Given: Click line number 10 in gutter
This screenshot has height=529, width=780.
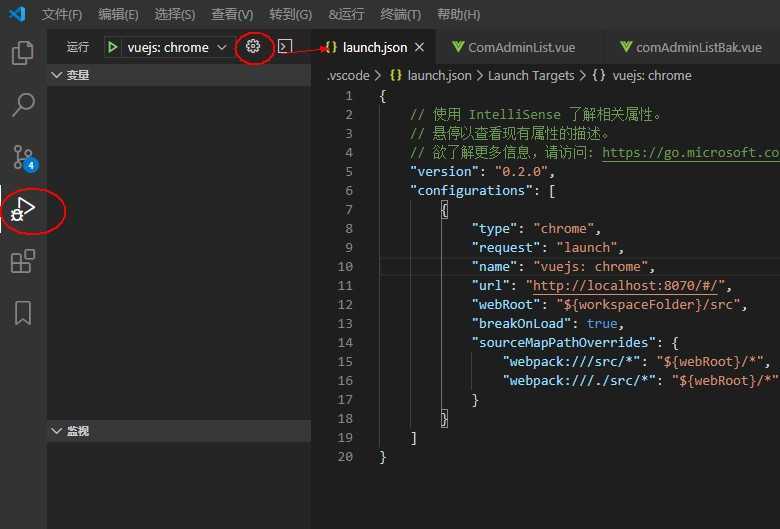Looking at the screenshot, I should (345, 267).
